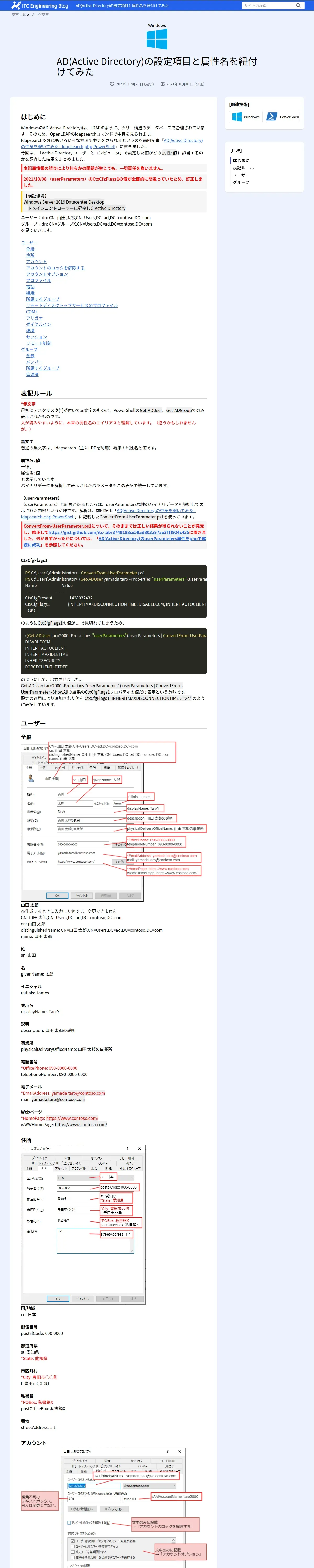
Task: Click the mail: yamada.taro@contoso.com text line
Action: (53, 1099)
